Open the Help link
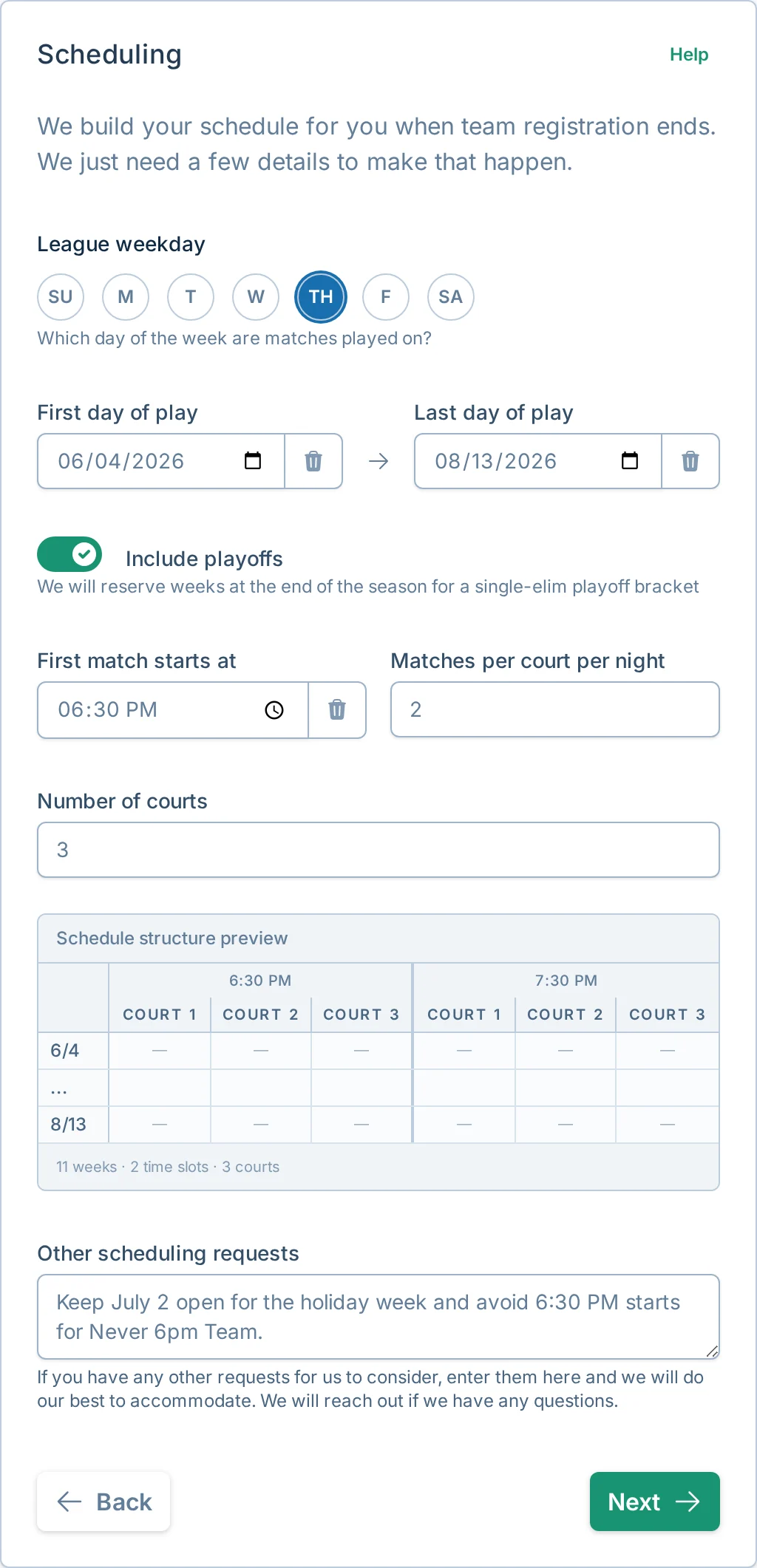 click(688, 54)
